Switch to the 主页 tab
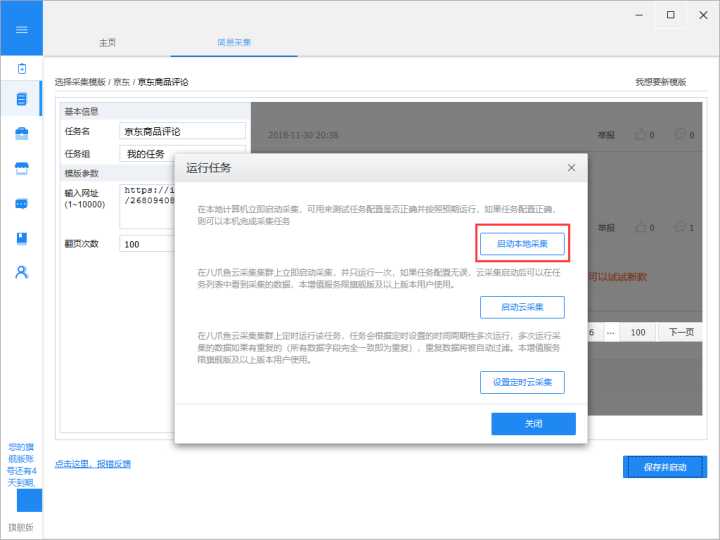Image resolution: width=720 pixels, height=540 pixels. coord(107,43)
